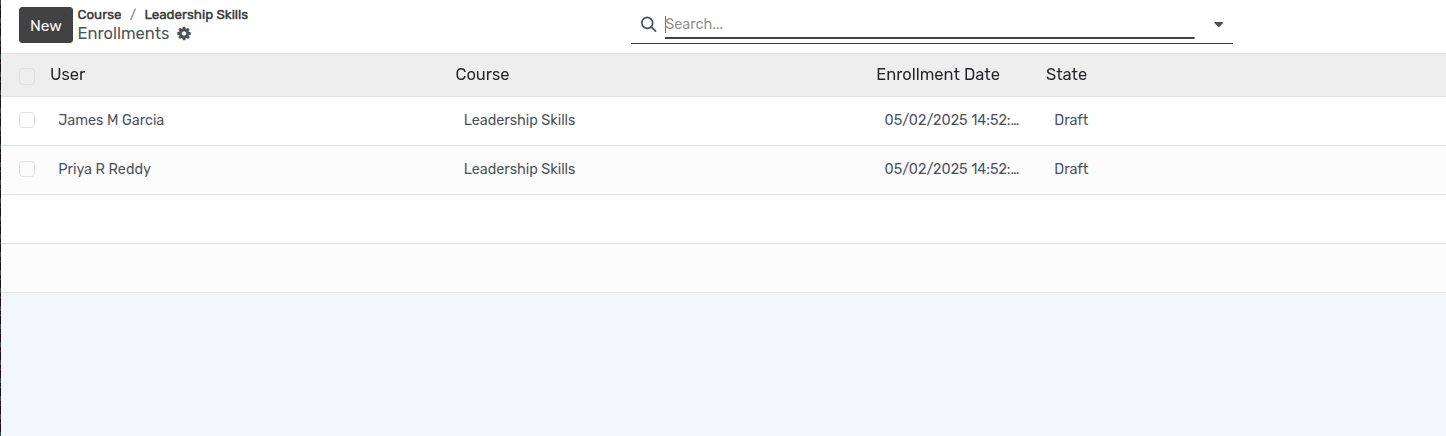The width and height of the screenshot is (1446, 436).
Task: Open James M Garcia enrollment record
Action: tap(111, 120)
